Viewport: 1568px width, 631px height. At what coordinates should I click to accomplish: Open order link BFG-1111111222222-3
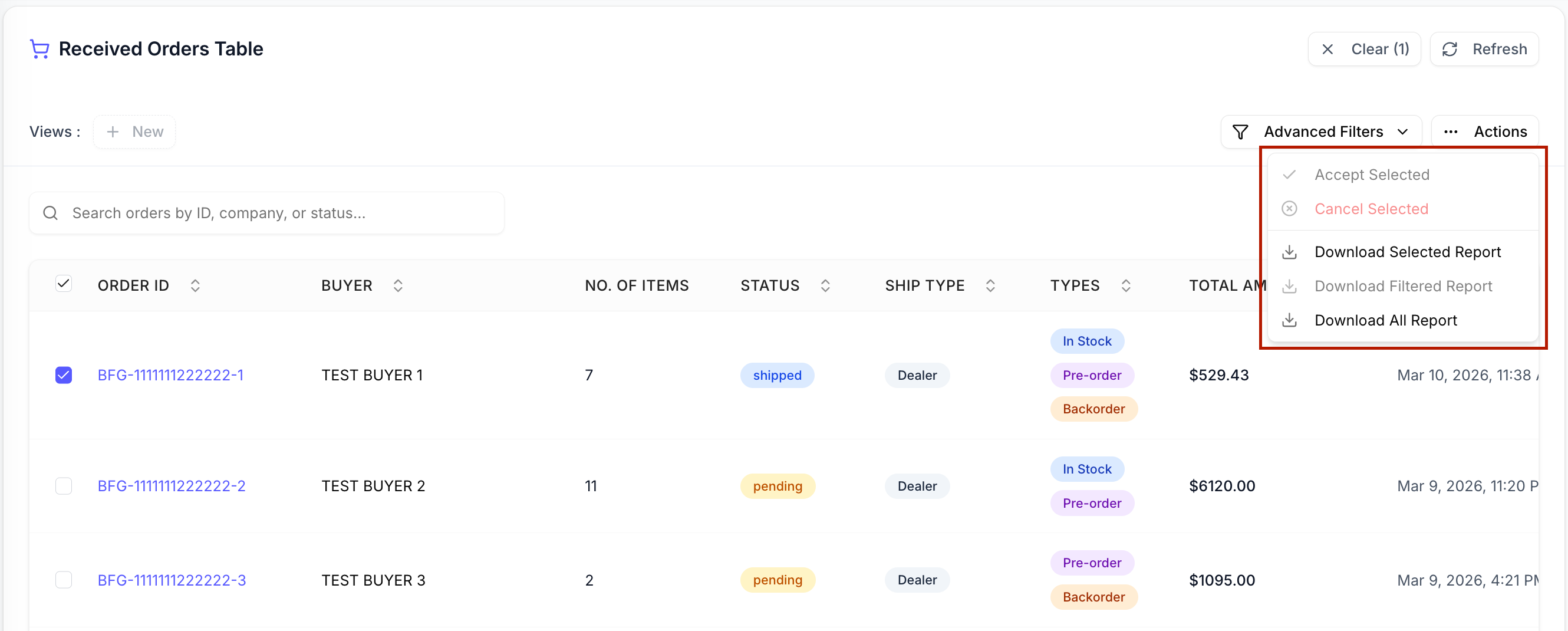[x=172, y=580]
